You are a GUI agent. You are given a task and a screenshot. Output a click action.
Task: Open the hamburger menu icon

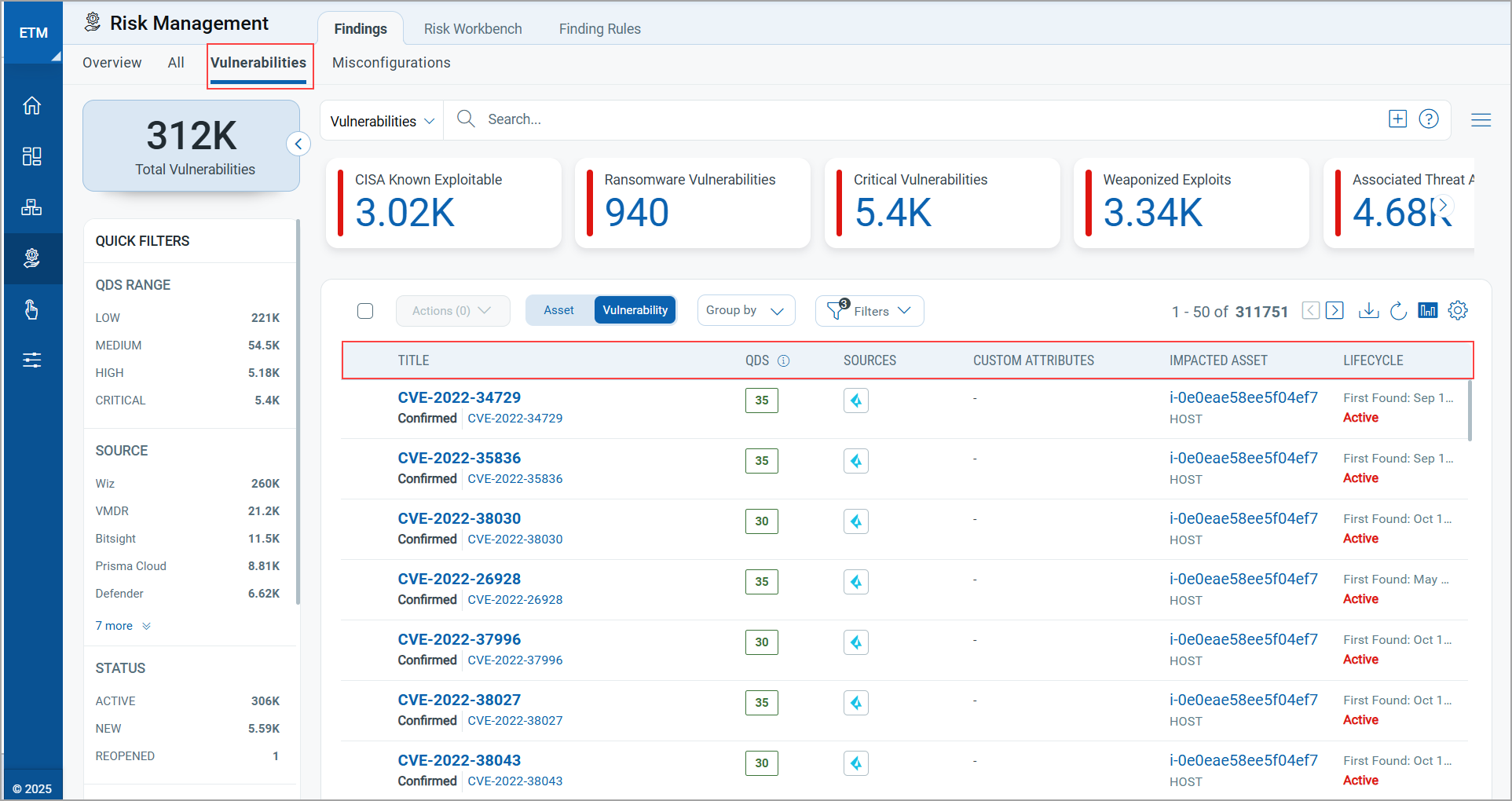[1481, 120]
